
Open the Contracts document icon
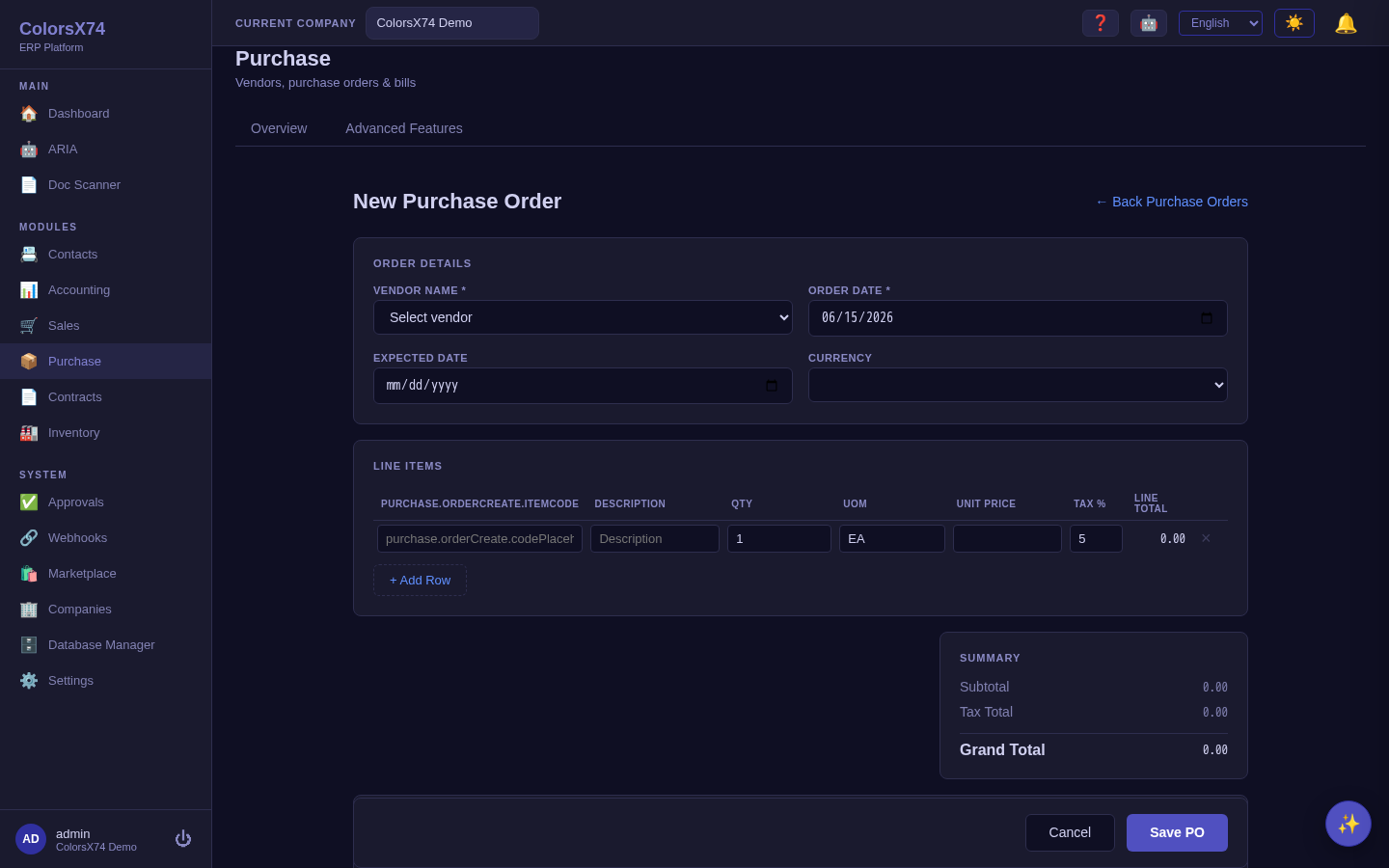coord(29,397)
